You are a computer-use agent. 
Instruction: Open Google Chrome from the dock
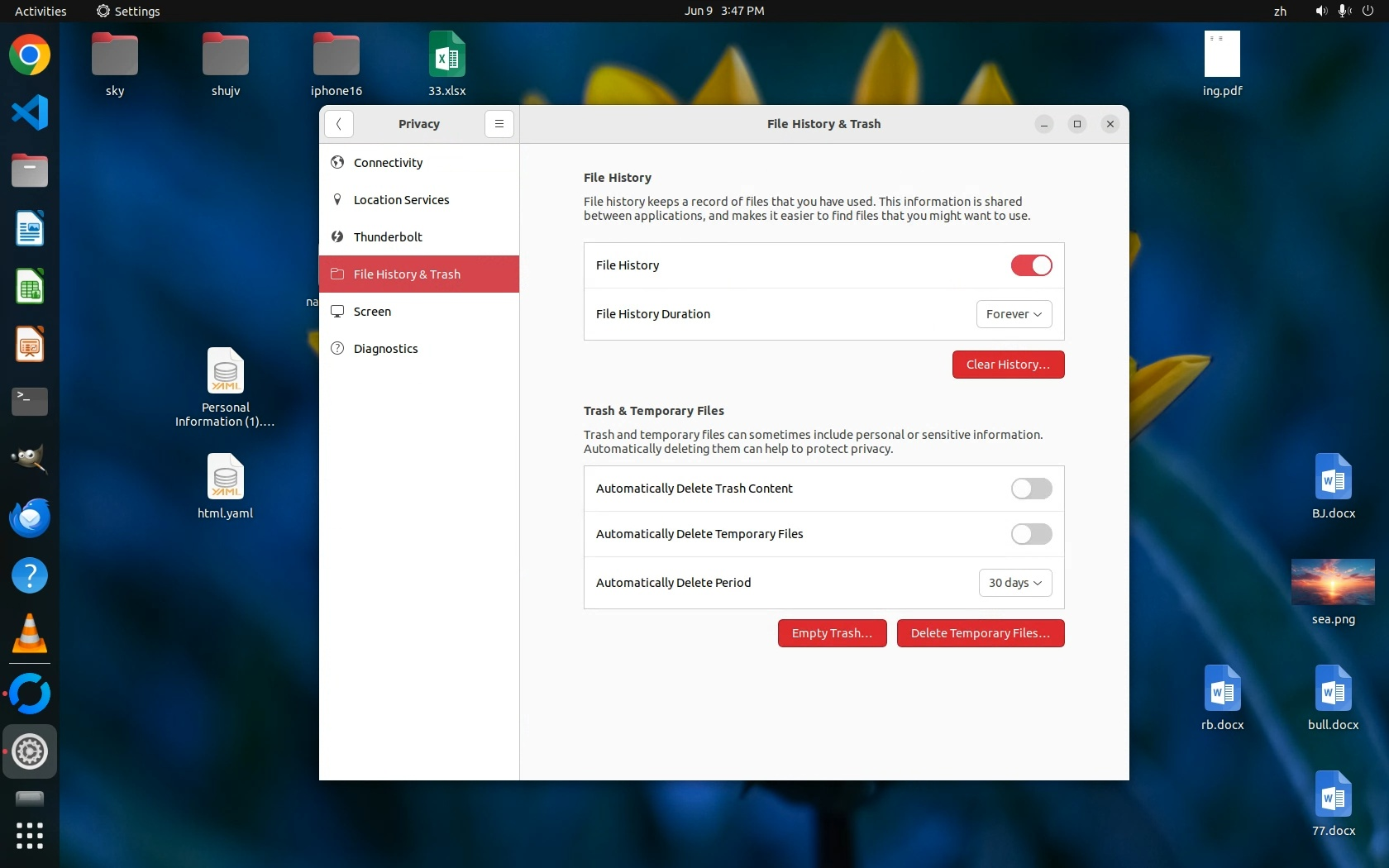coord(30,55)
